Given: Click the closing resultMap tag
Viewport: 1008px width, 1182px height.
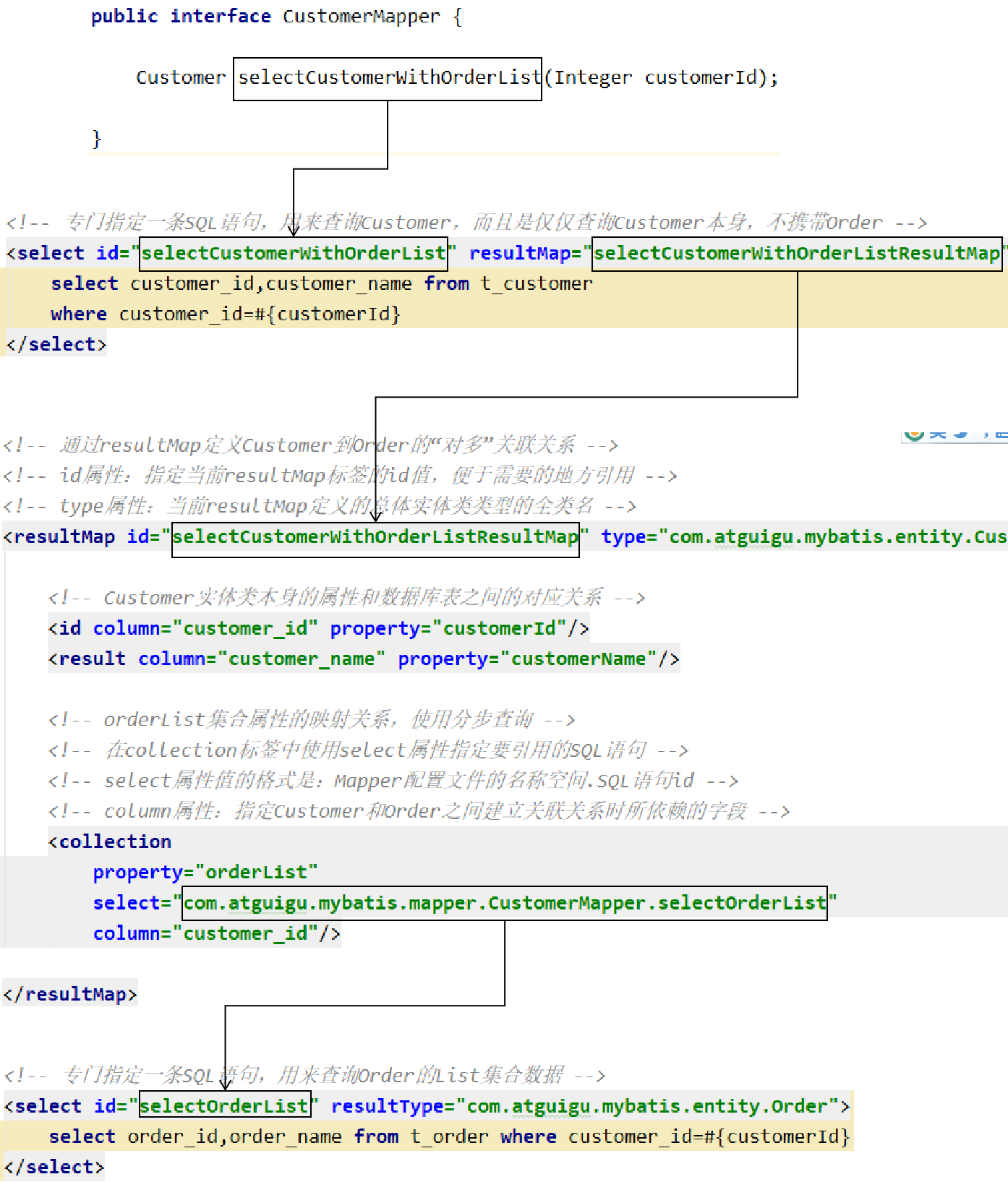Looking at the screenshot, I should pos(69,995).
